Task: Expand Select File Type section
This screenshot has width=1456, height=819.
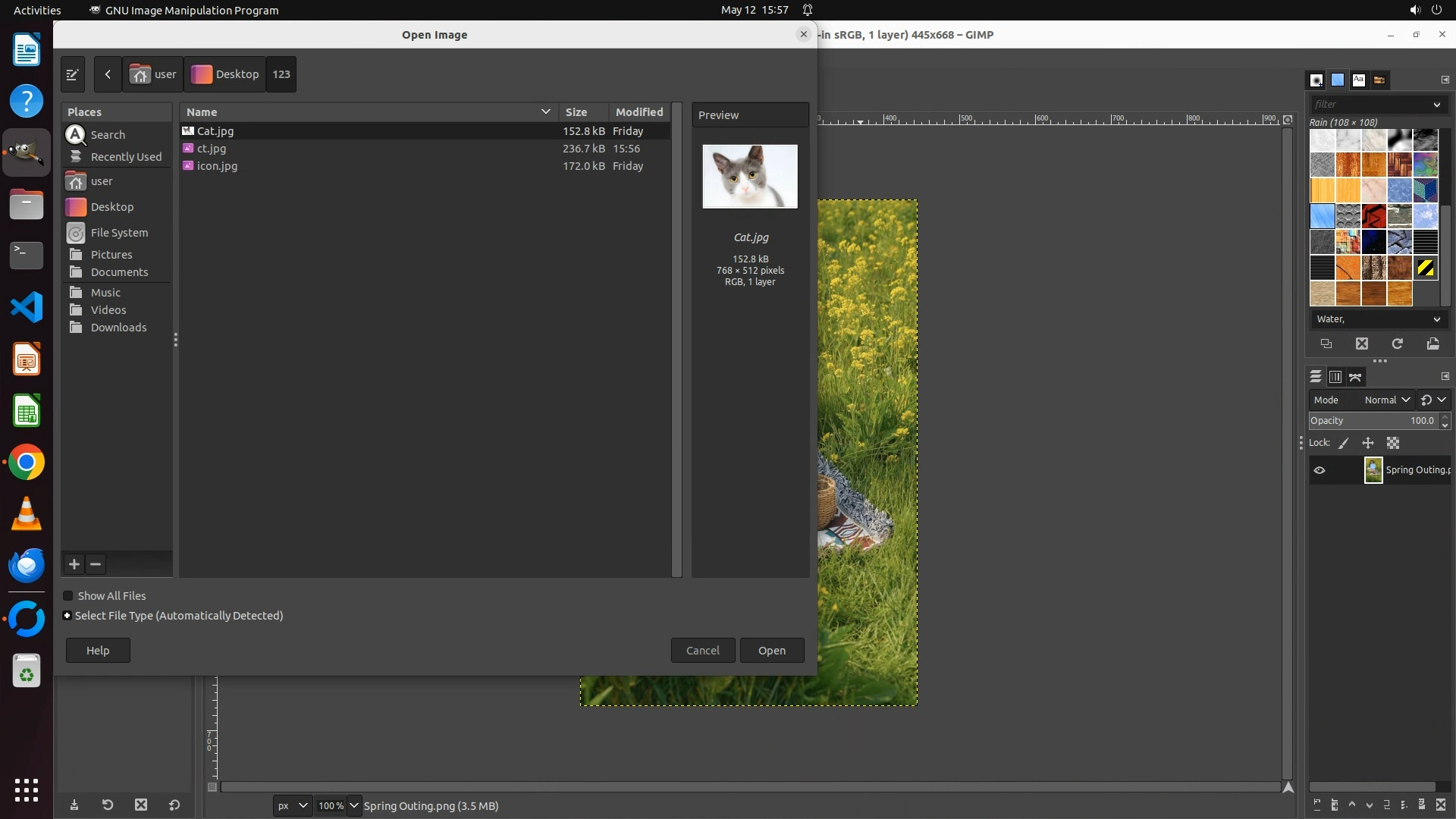Action: 67,616
